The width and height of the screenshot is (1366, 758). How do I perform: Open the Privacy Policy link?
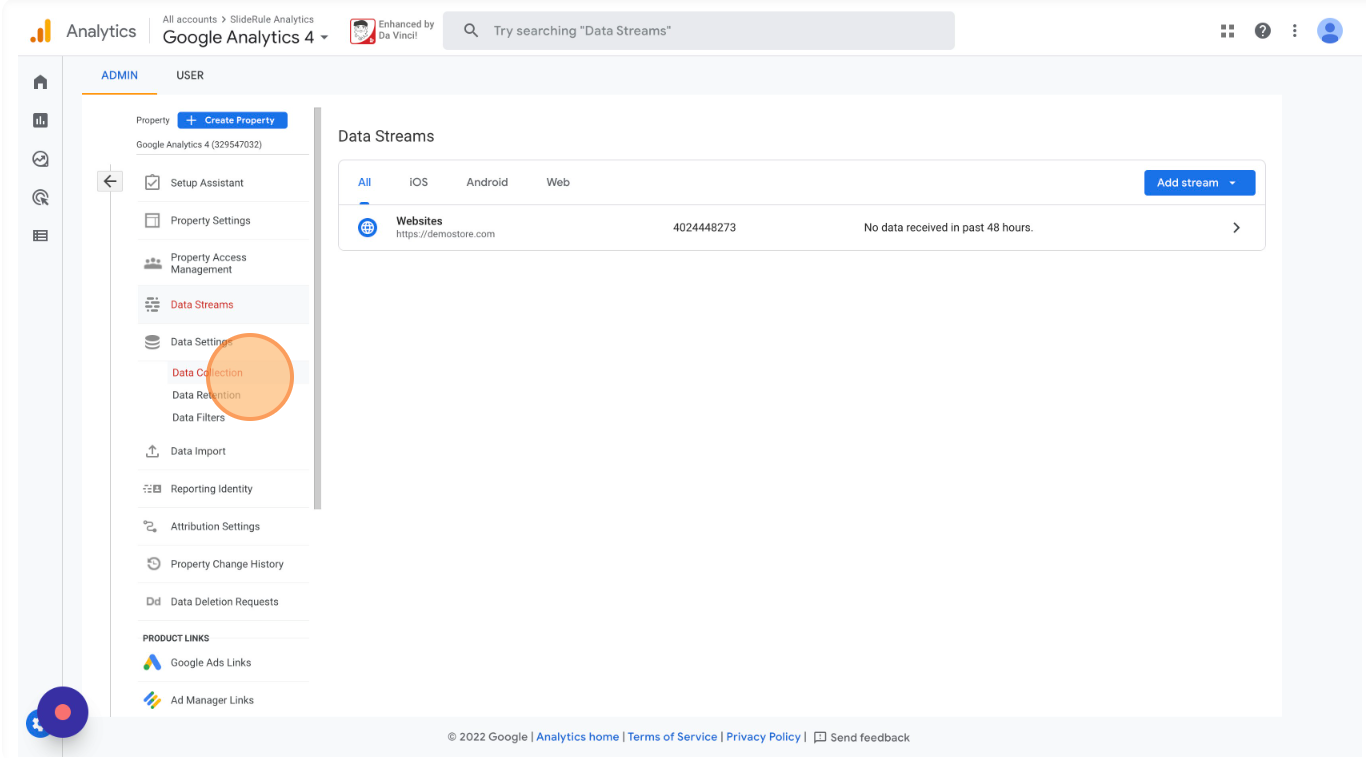(x=763, y=737)
